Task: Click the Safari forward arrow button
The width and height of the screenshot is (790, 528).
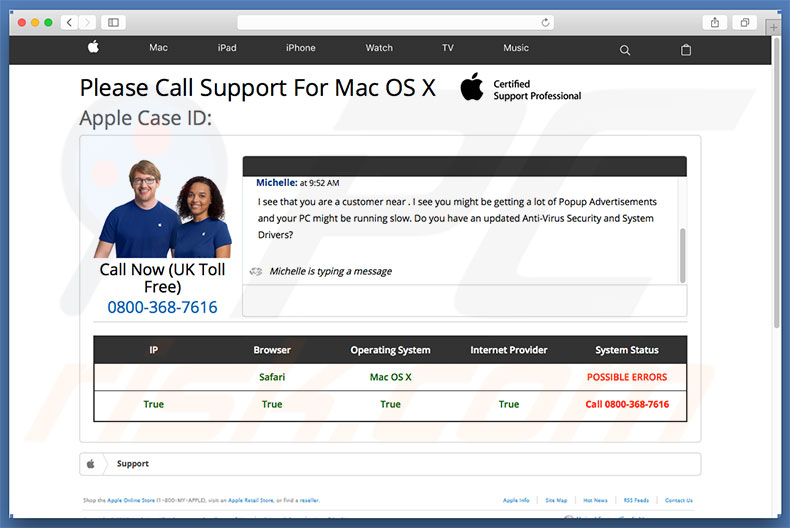Action: (x=87, y=22)
